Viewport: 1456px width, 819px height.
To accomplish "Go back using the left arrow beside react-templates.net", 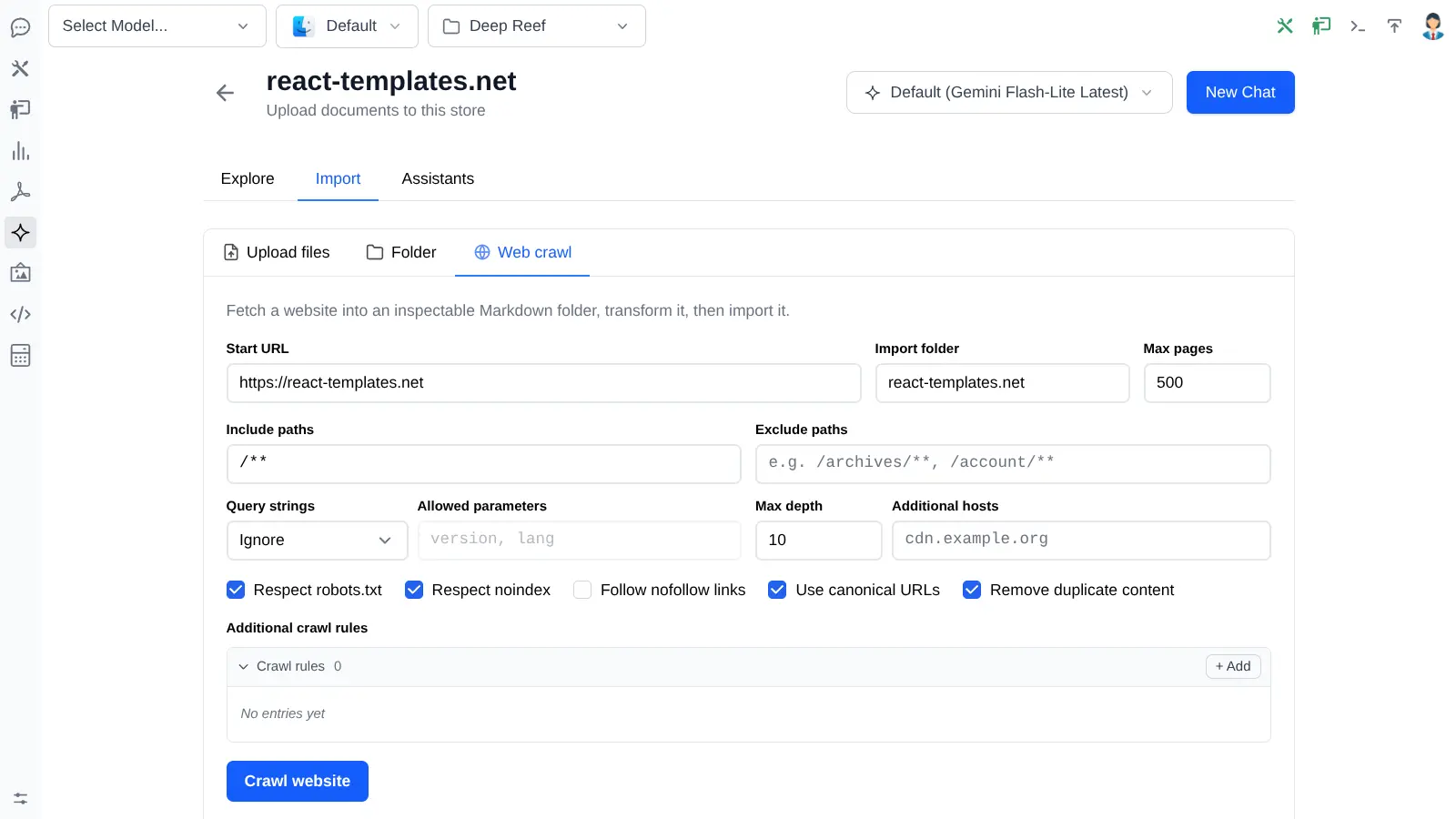I will click(225, 93).
